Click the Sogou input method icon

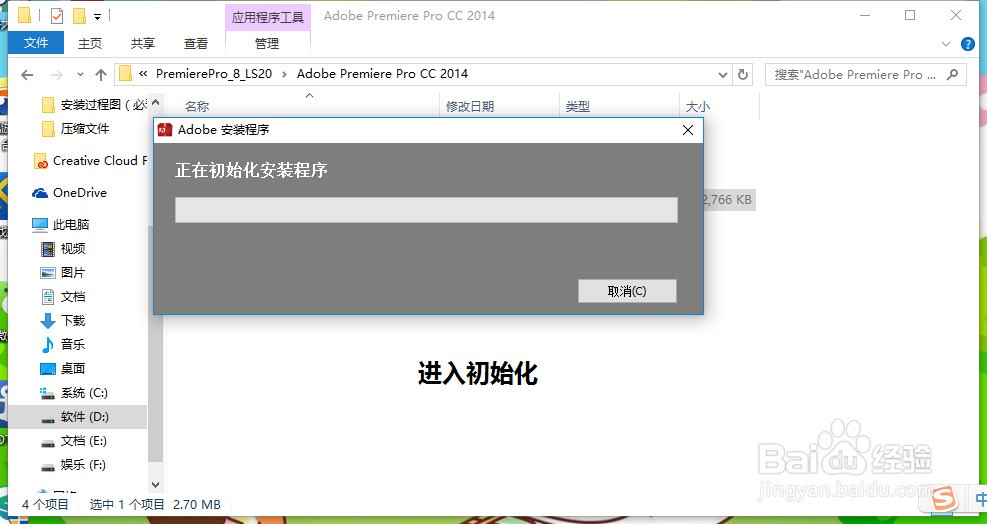point(944,499)
